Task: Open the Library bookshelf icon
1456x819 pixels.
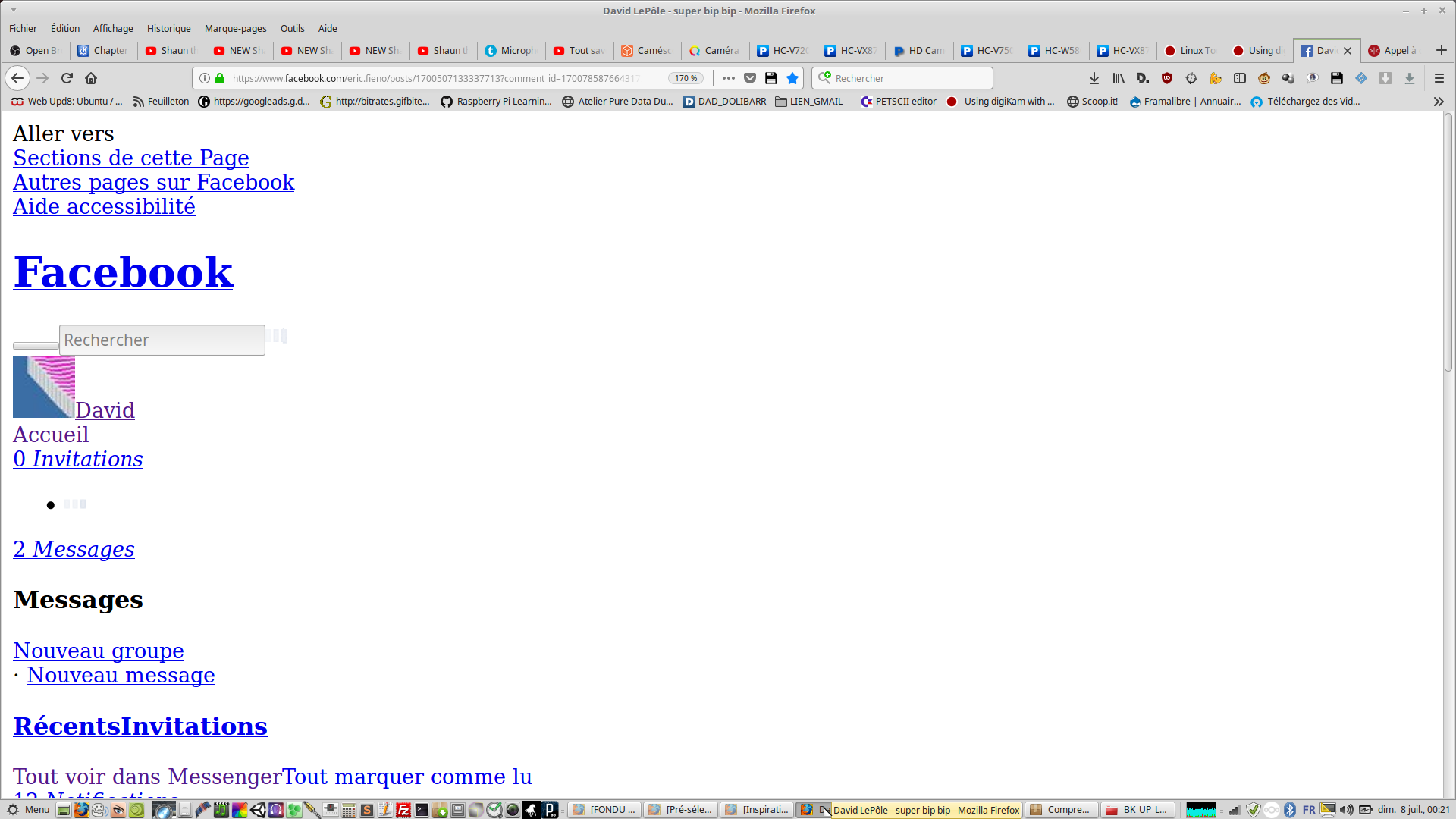Action: 1119,78
